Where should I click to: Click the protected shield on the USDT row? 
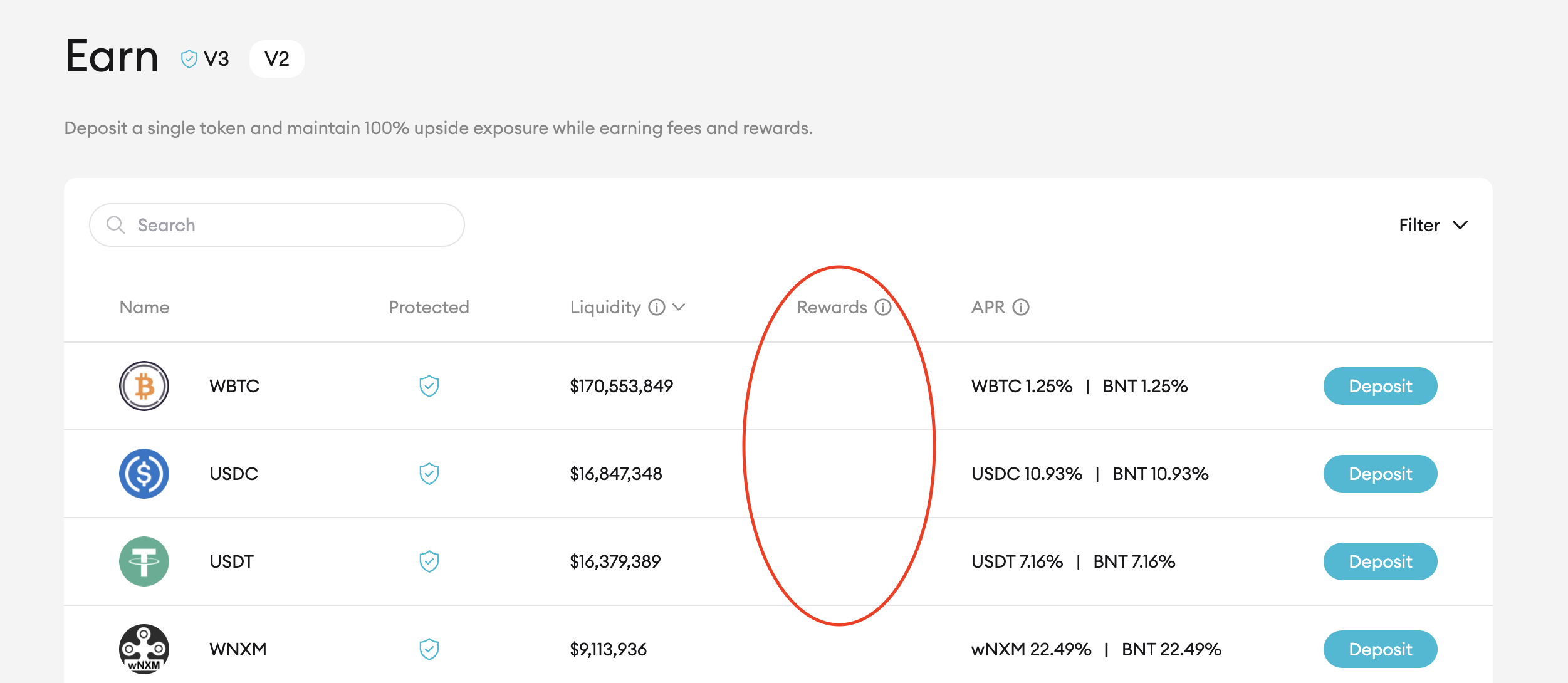[x=429, y=561]
